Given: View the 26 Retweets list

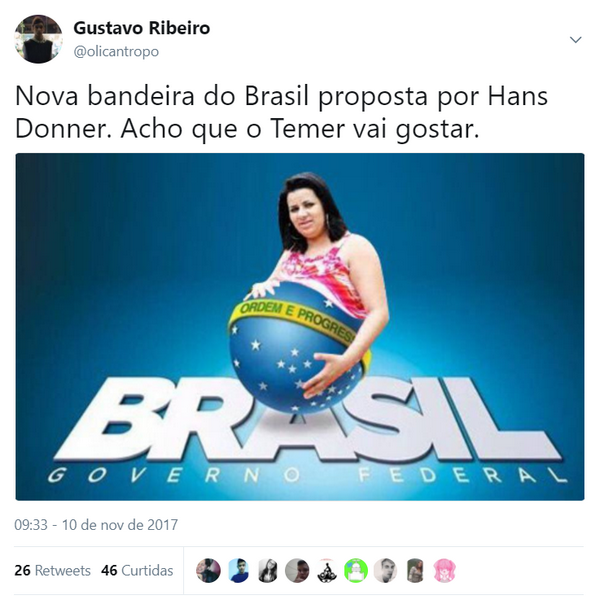Looking at the screenshot, I should click(x=52, y=570).
